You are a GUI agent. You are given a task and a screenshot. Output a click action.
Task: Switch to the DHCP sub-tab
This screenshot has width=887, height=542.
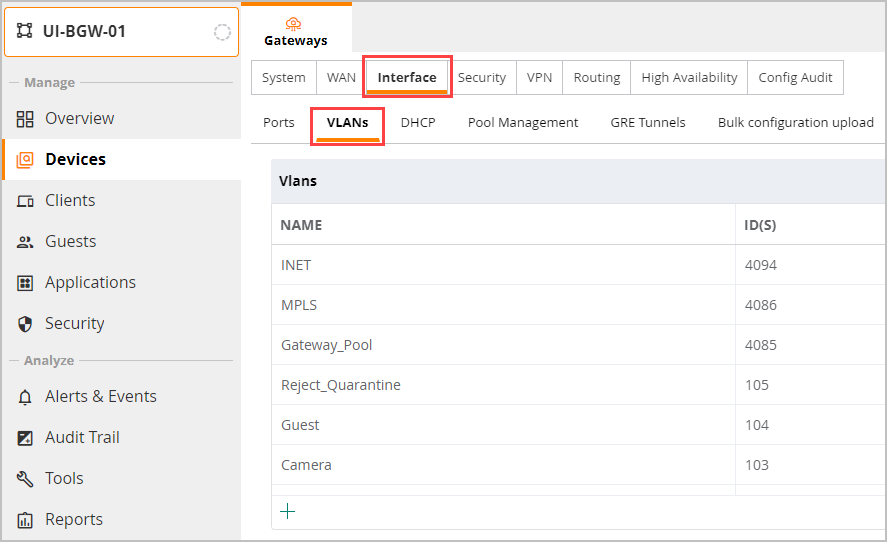click(x=418, y=123)
